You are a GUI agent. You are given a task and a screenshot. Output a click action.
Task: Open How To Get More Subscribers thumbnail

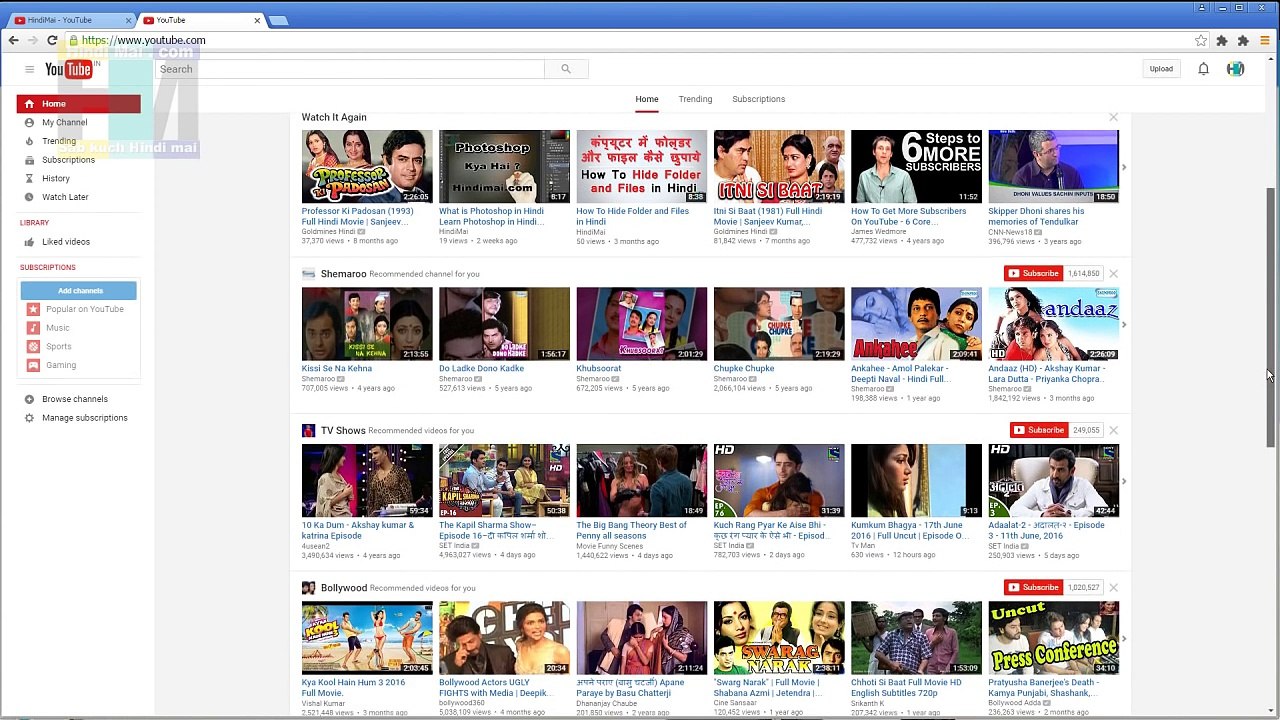[916, 167]
